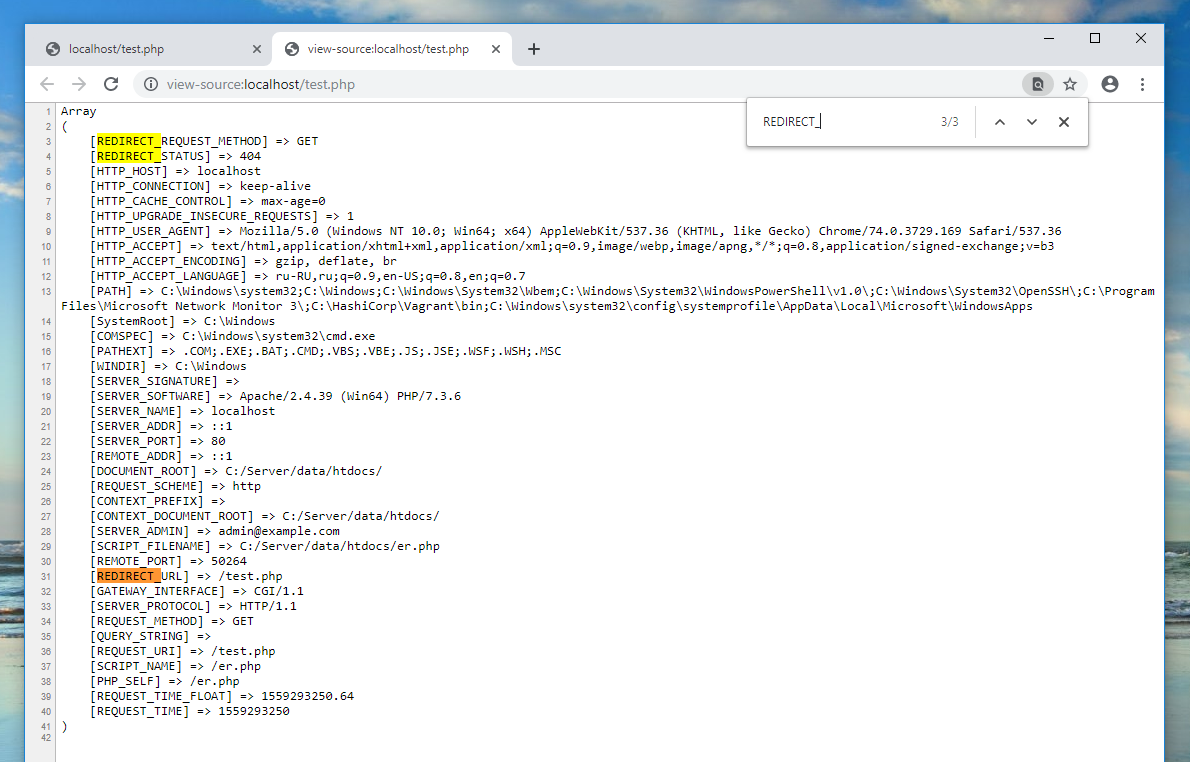This screenshot has height=762, width=1190.
Task: Open the Chrome three-dot menu
Action: (x=1142, y=84)
